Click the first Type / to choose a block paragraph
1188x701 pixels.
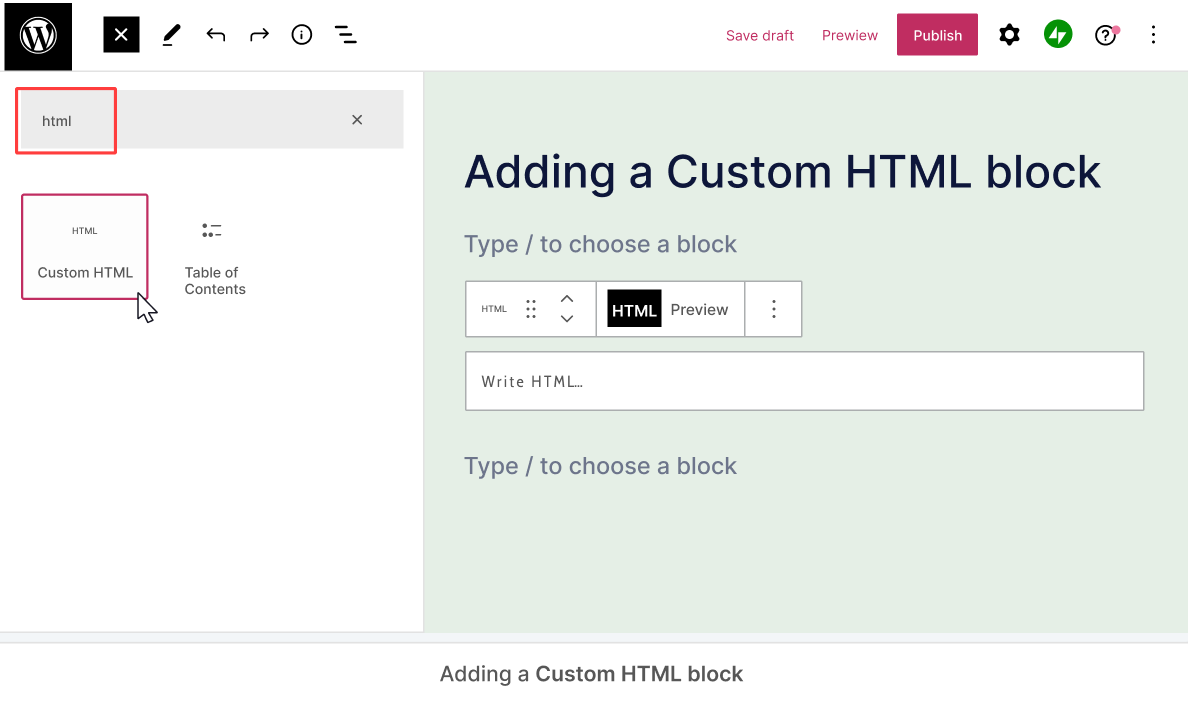pos(600,244)
